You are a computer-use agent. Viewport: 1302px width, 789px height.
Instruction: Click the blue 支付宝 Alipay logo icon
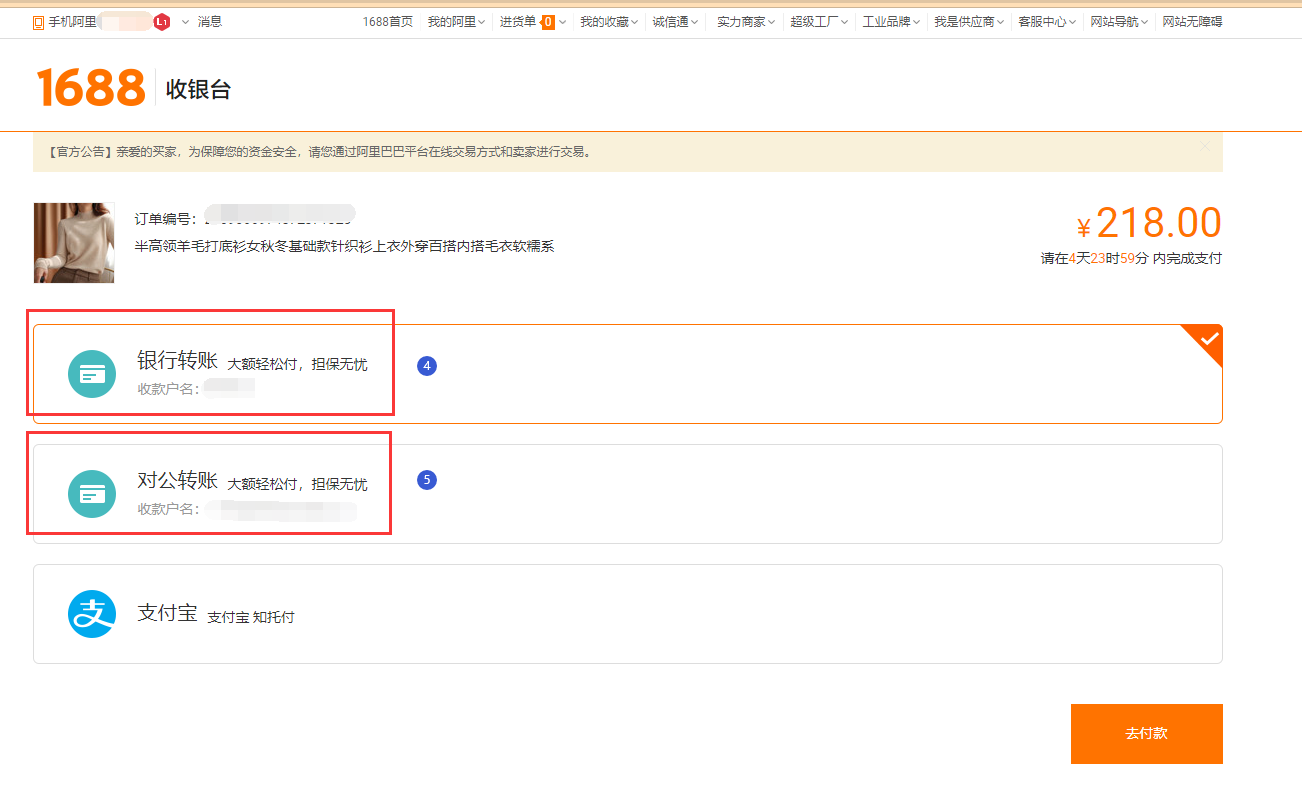tap(92, 614)
